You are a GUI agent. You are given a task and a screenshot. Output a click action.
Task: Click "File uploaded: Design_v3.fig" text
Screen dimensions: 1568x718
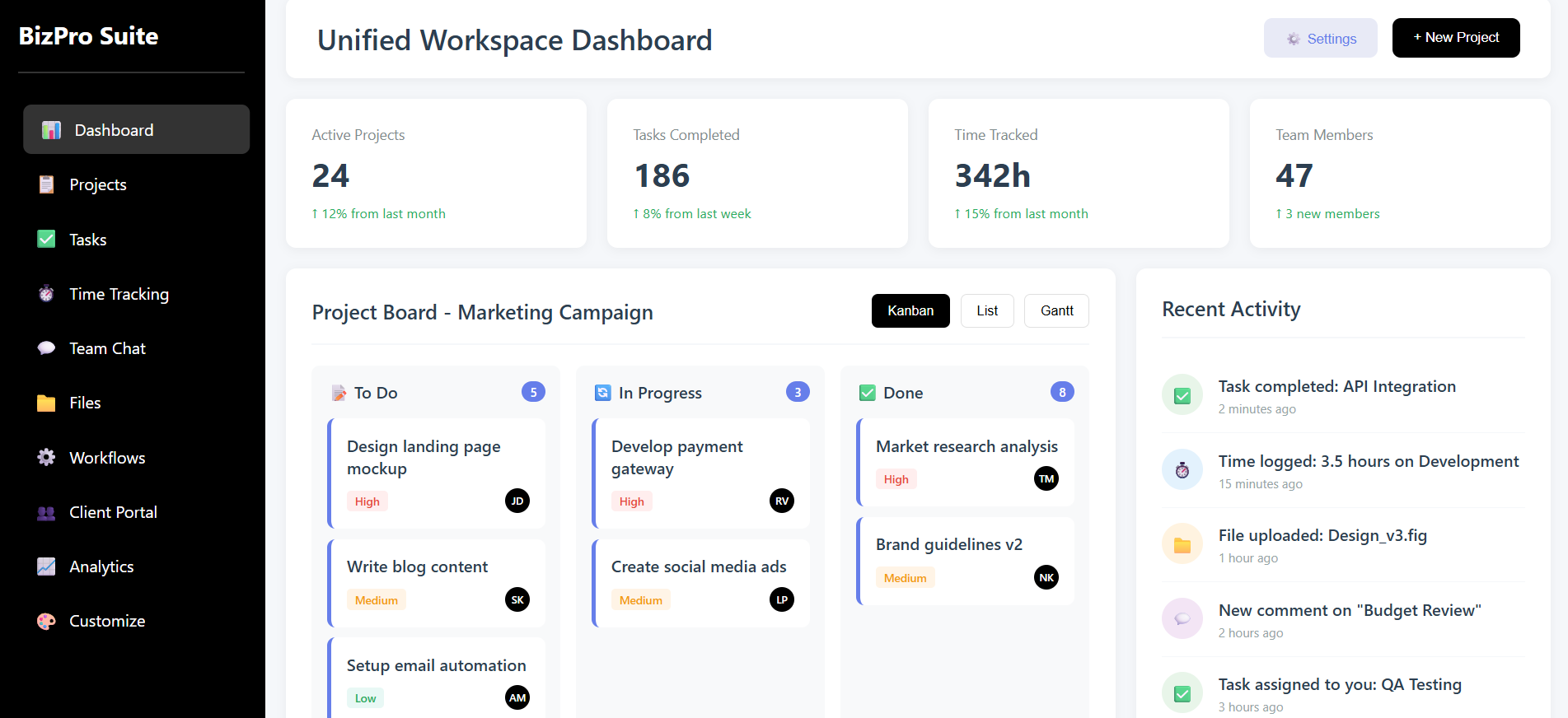tap(1322, 535)
